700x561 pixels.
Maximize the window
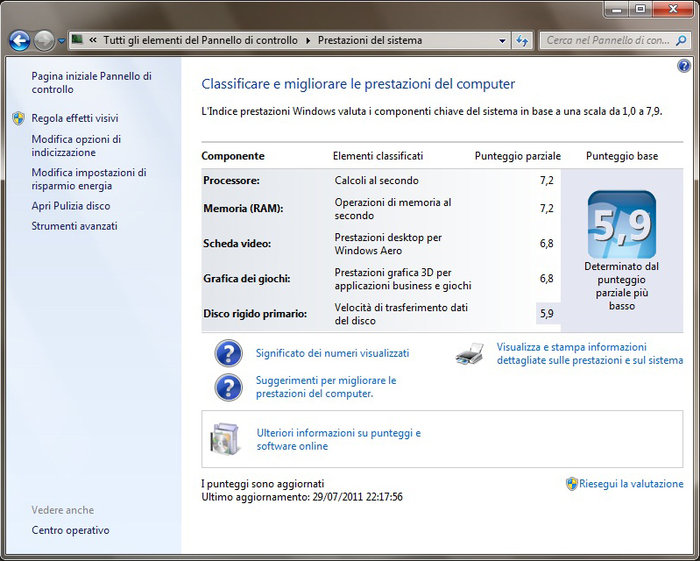pyautogui.click(x=640, y=10)
